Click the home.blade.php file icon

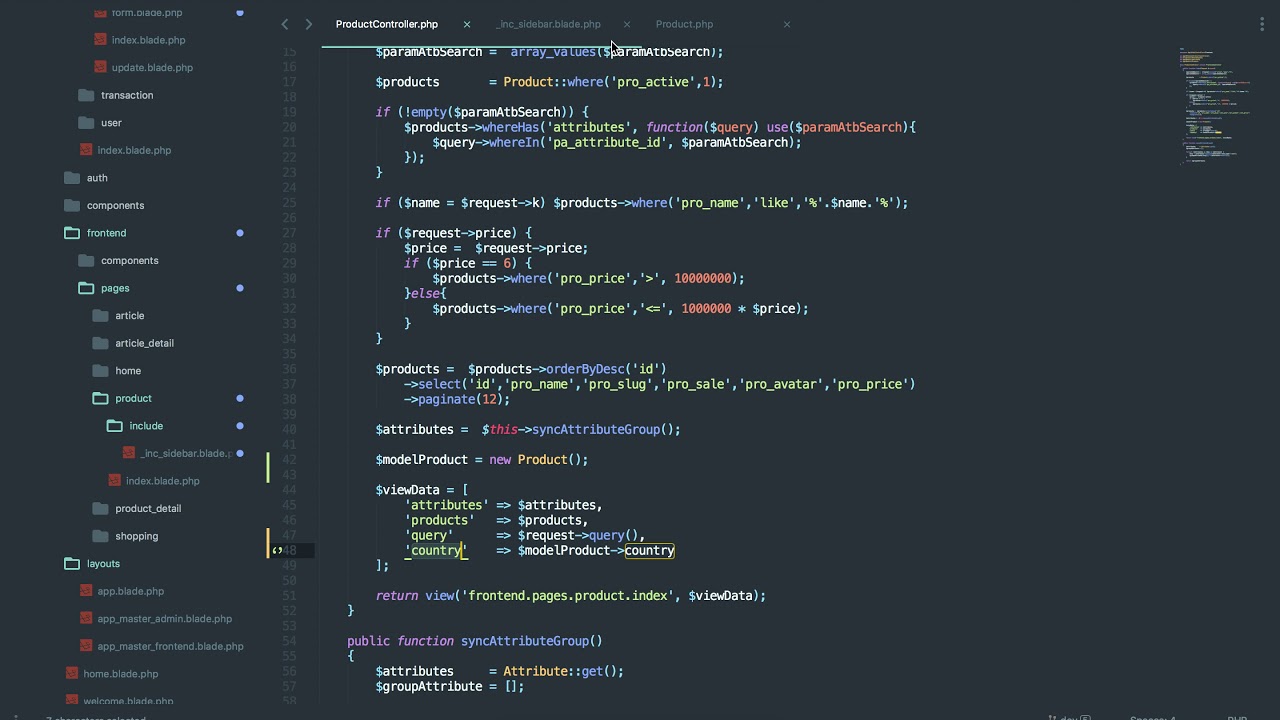pos(72,674)
